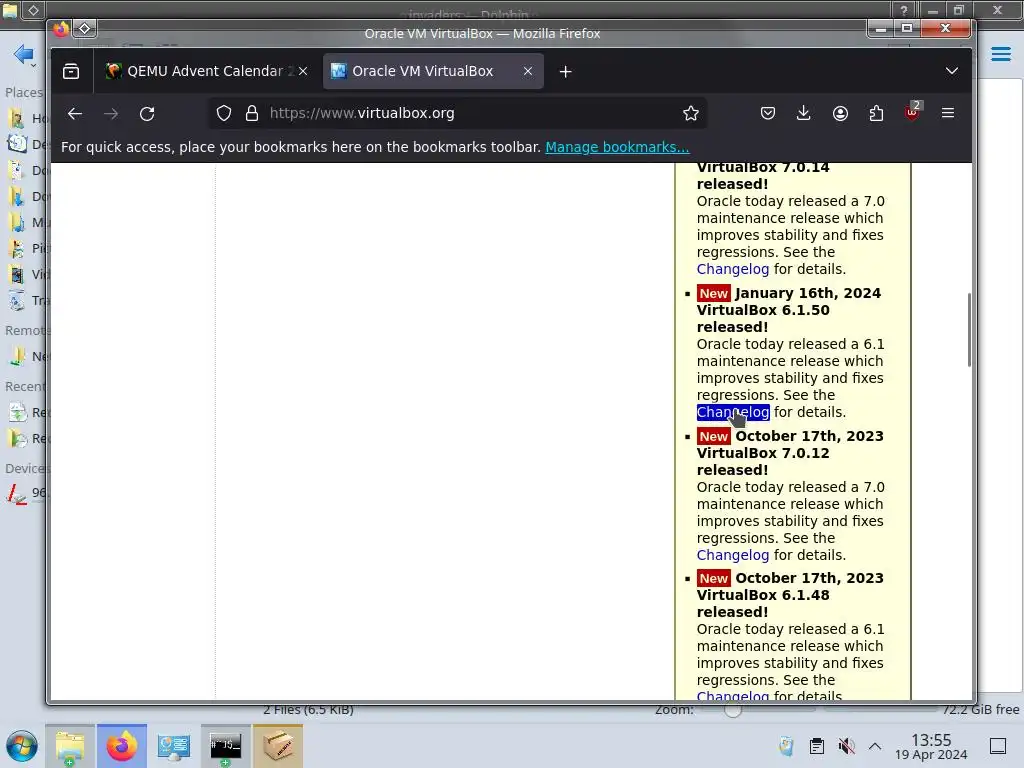Screen dimensions: 1024x768
Task: Select Home folder in Dolphin Places
Action: pyautogui.click(x=26, y=118)
